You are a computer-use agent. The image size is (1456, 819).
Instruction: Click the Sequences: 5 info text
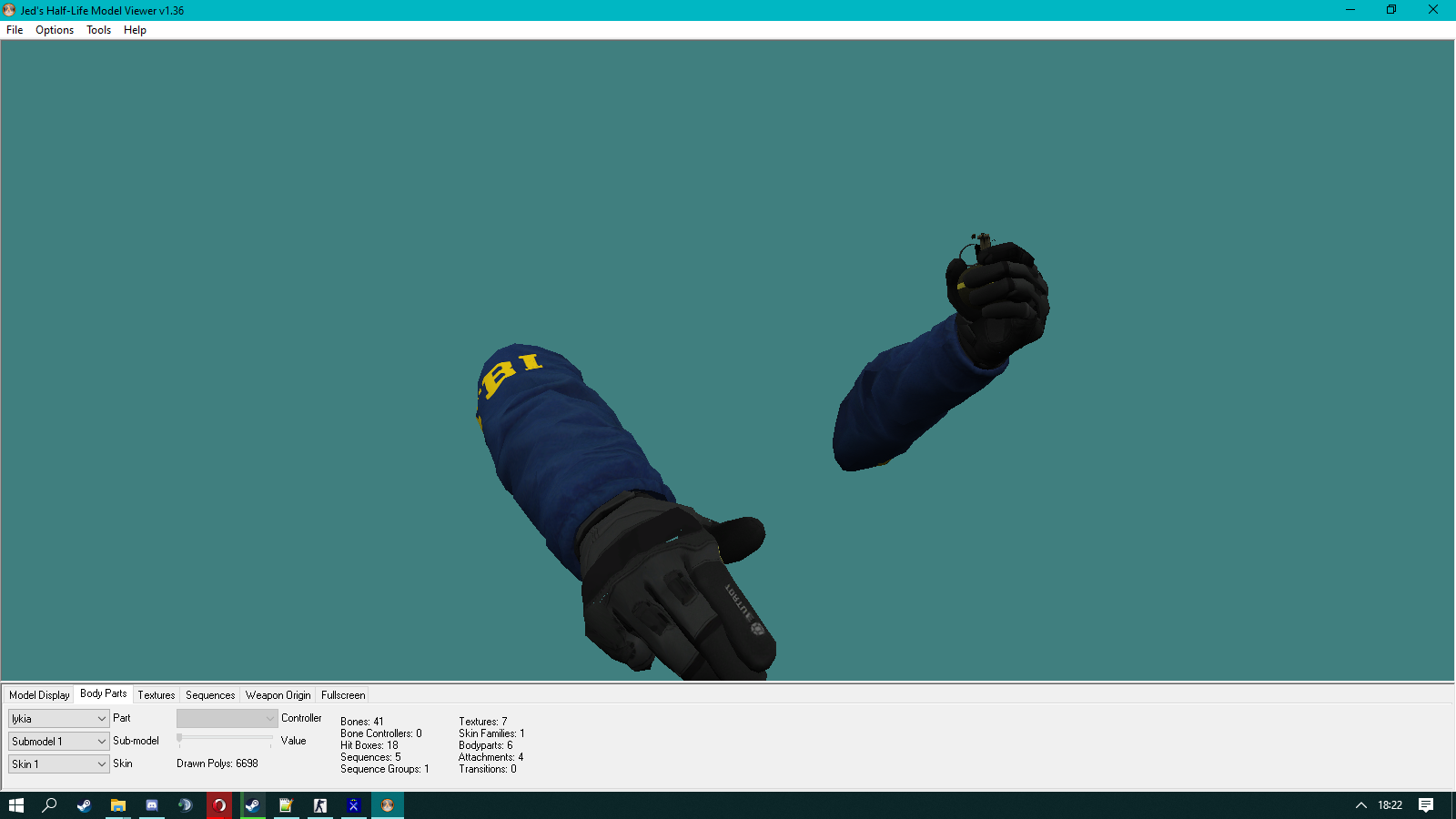[370, 757]
